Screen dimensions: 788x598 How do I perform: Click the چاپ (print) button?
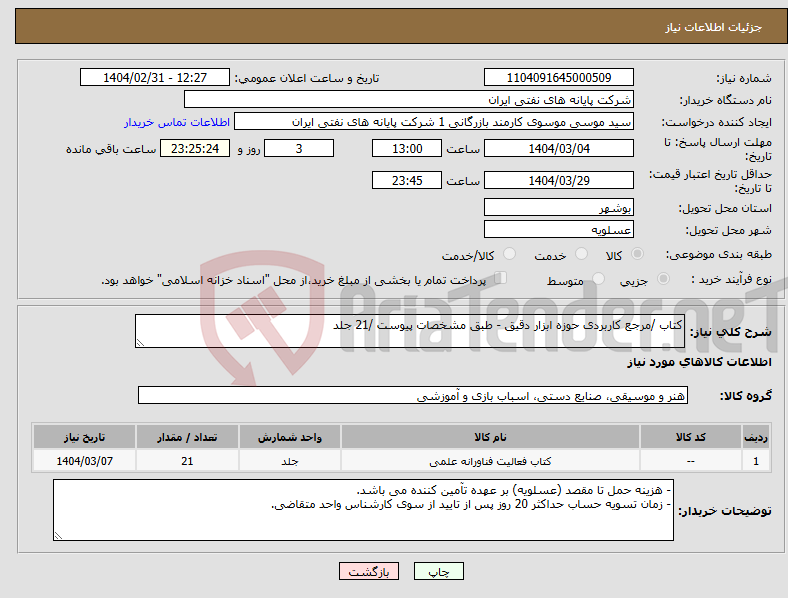coord(438,571)
